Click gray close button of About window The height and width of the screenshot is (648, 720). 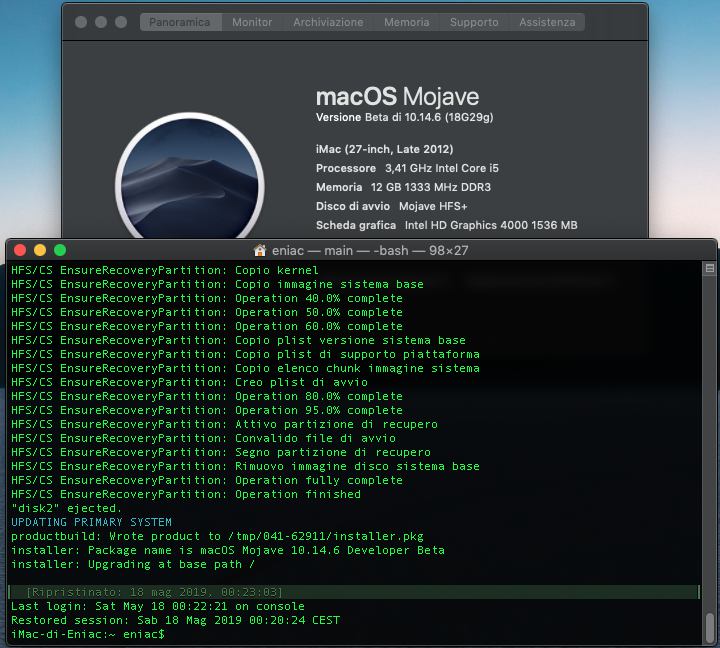coord(81,22)
